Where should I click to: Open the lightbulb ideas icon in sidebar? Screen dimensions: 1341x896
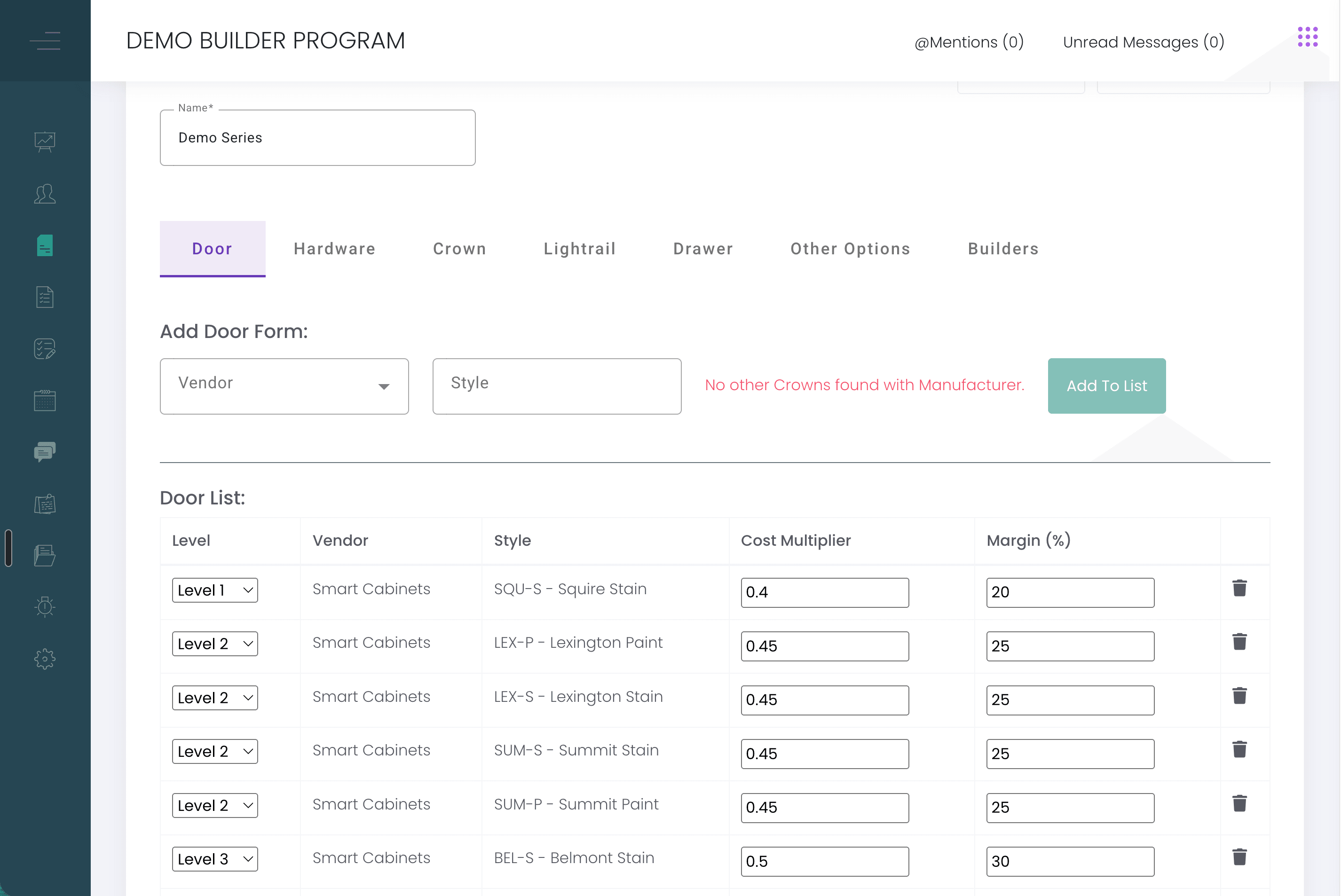45,607
